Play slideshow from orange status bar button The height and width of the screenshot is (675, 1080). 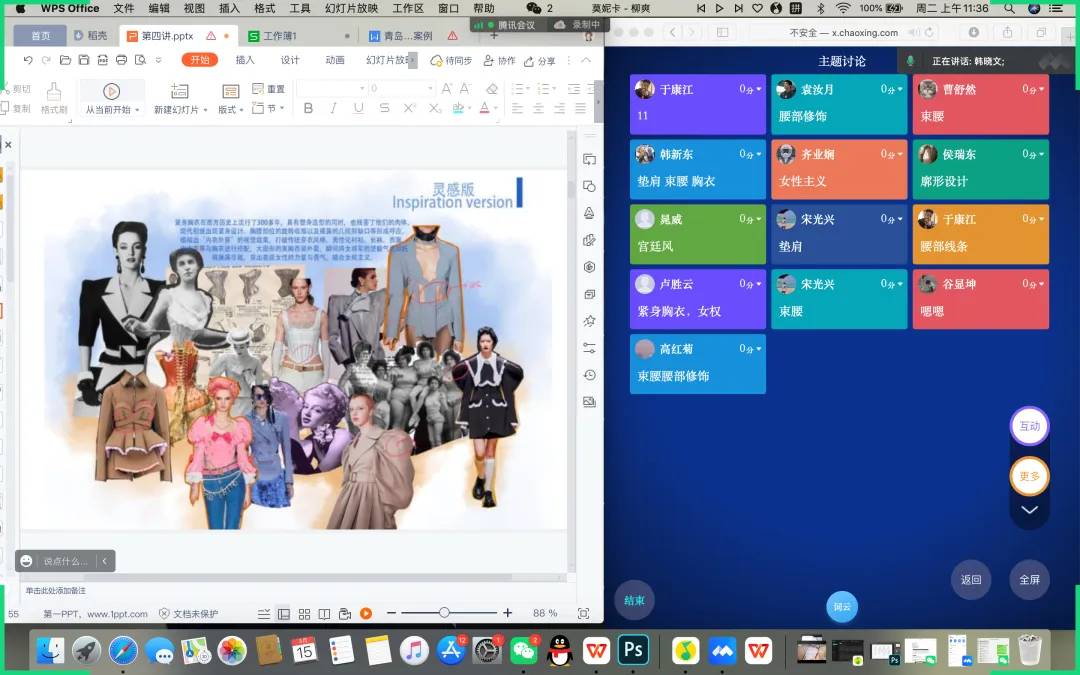(366, 614)
